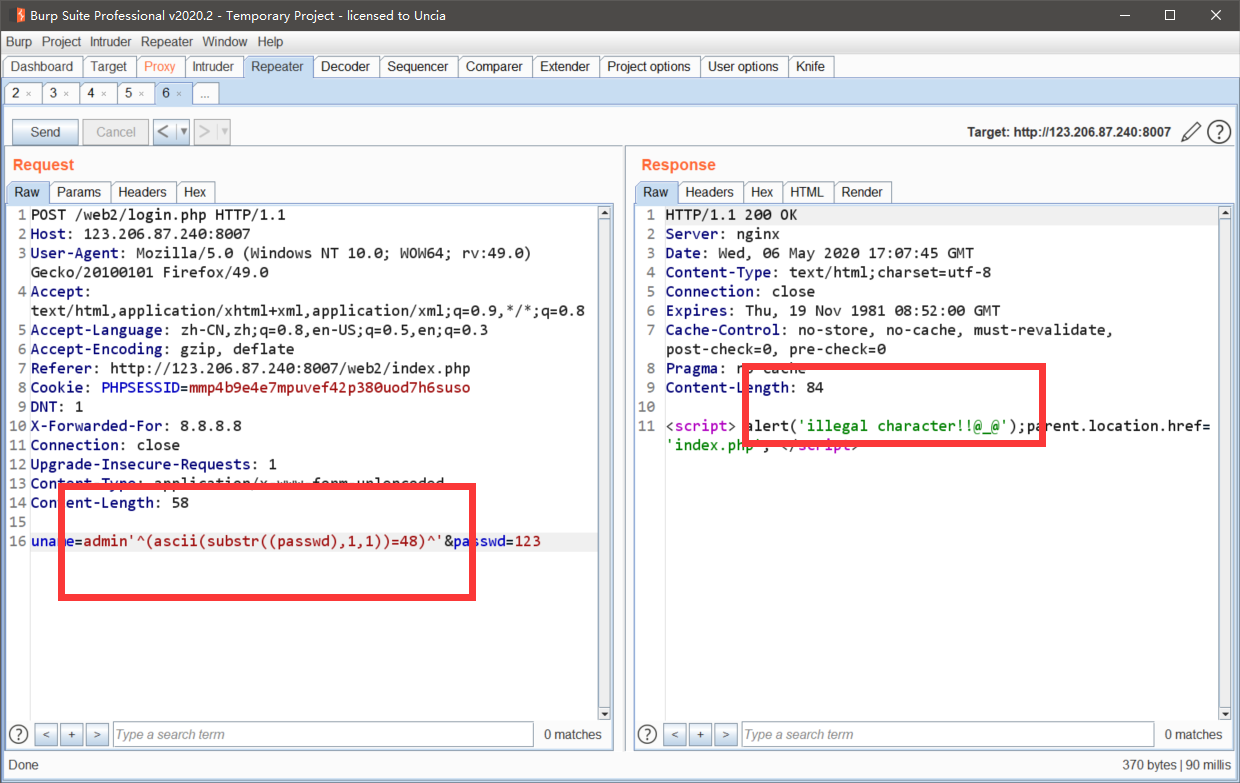Go back to previous request in history
The width and height of the screenshot is (1240, 783).
[163, 131]
